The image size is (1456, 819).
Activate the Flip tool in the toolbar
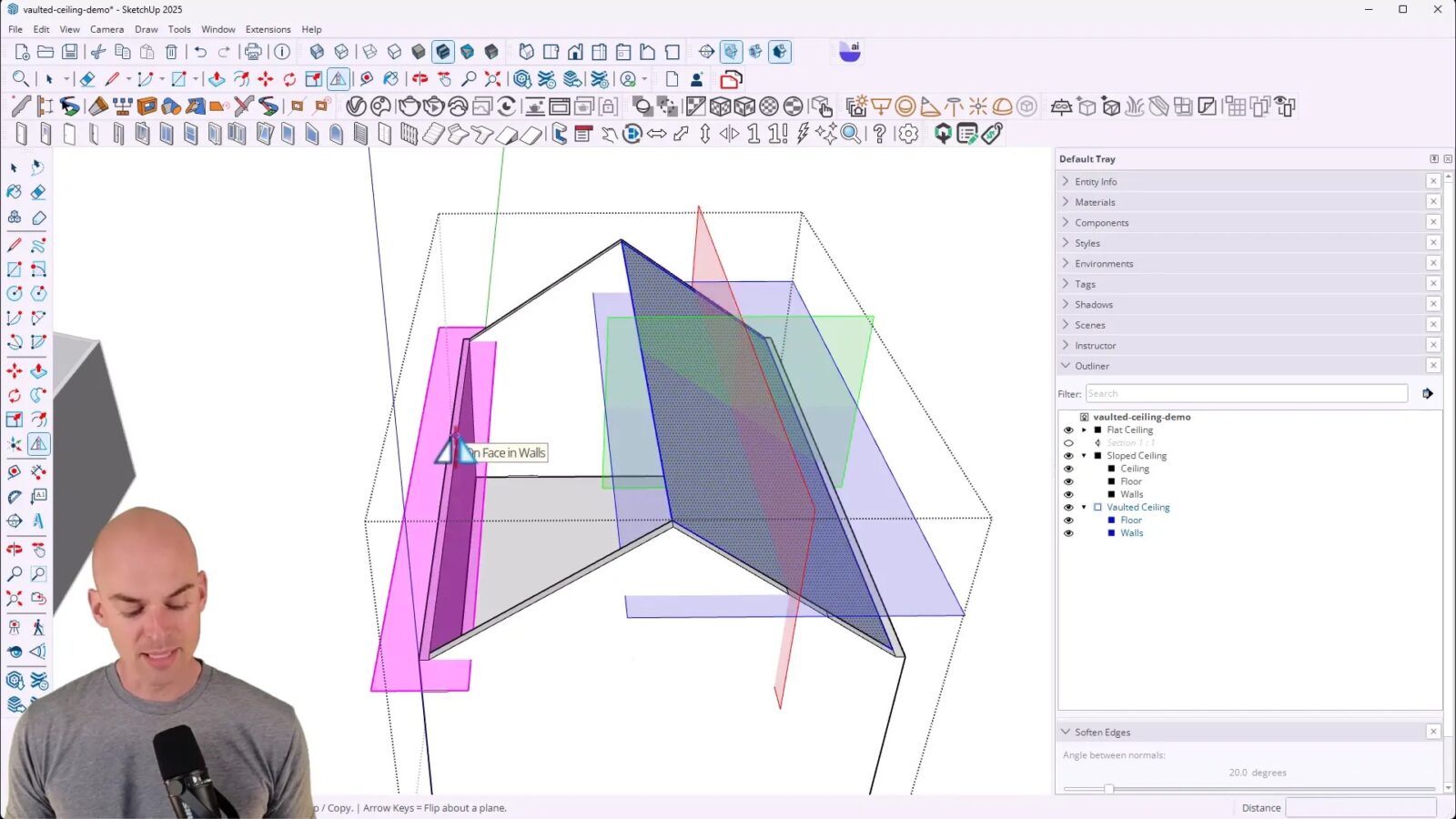[338, 79]
